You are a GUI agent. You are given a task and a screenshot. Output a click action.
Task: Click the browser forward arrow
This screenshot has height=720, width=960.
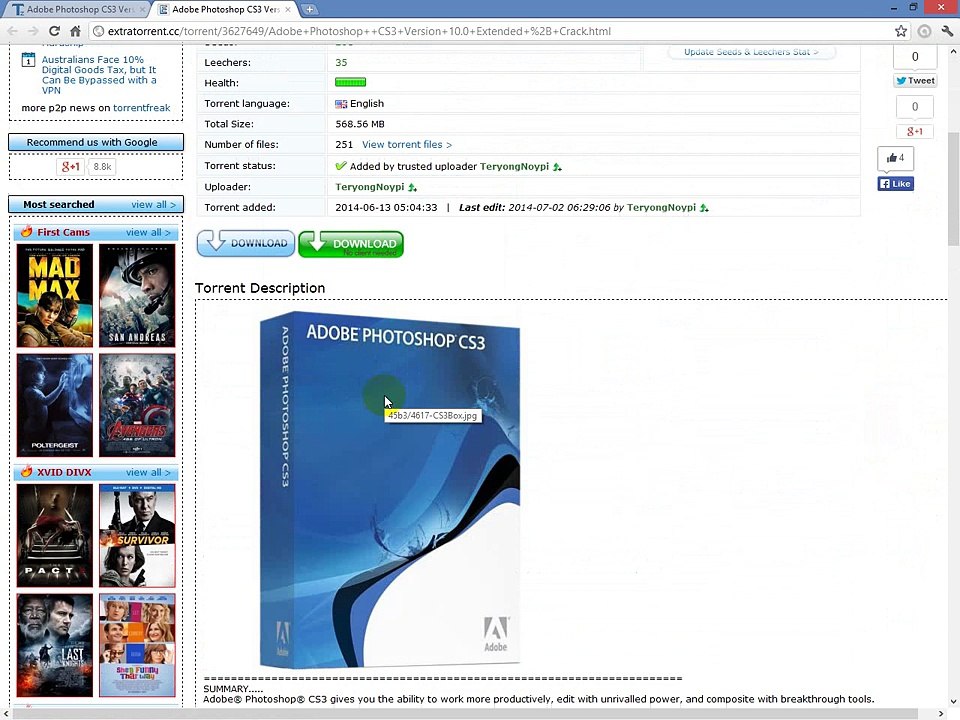coord(33,31)
